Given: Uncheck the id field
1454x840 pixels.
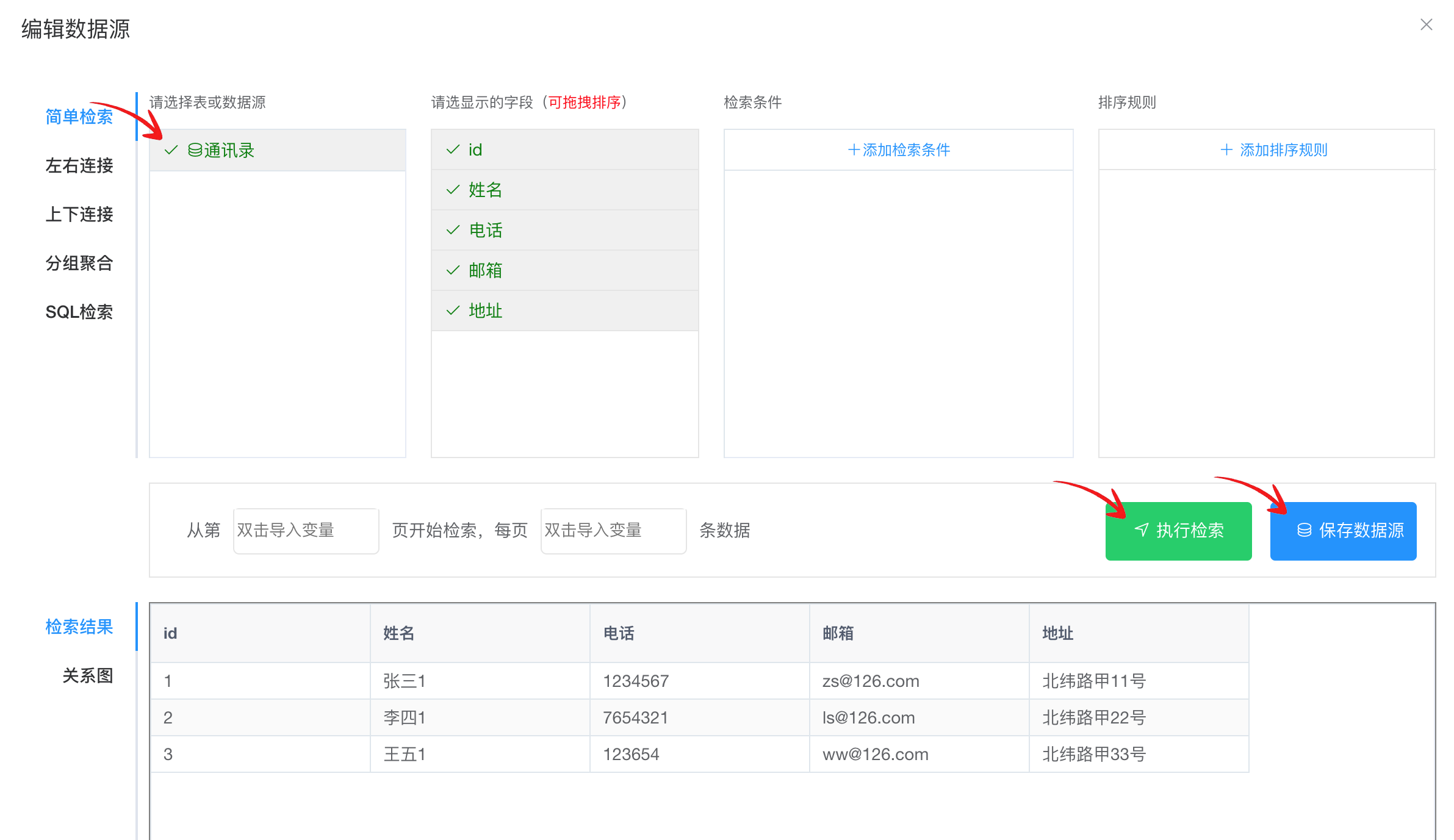Looking at the screenshot, I should (x=564, y=149).
